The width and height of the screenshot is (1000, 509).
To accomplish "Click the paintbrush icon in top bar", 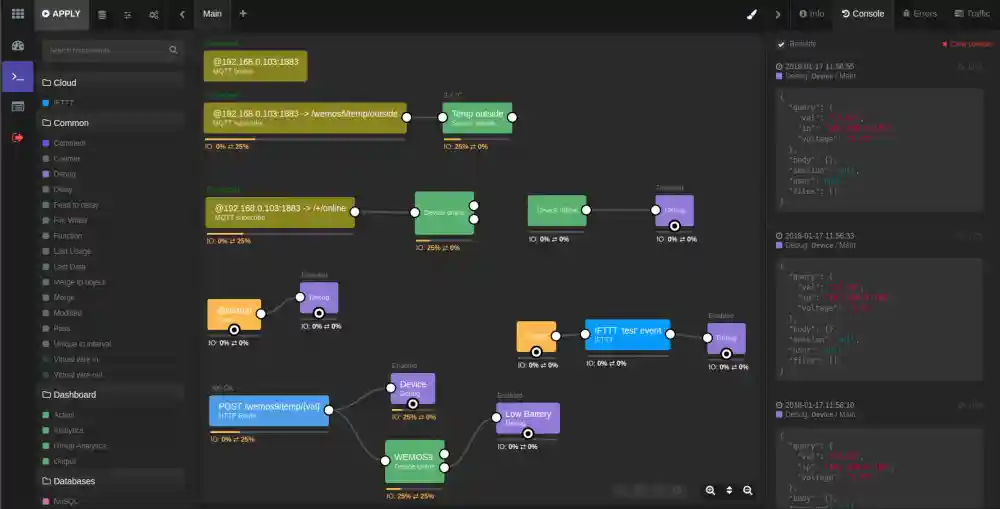I will coord(752,14).
